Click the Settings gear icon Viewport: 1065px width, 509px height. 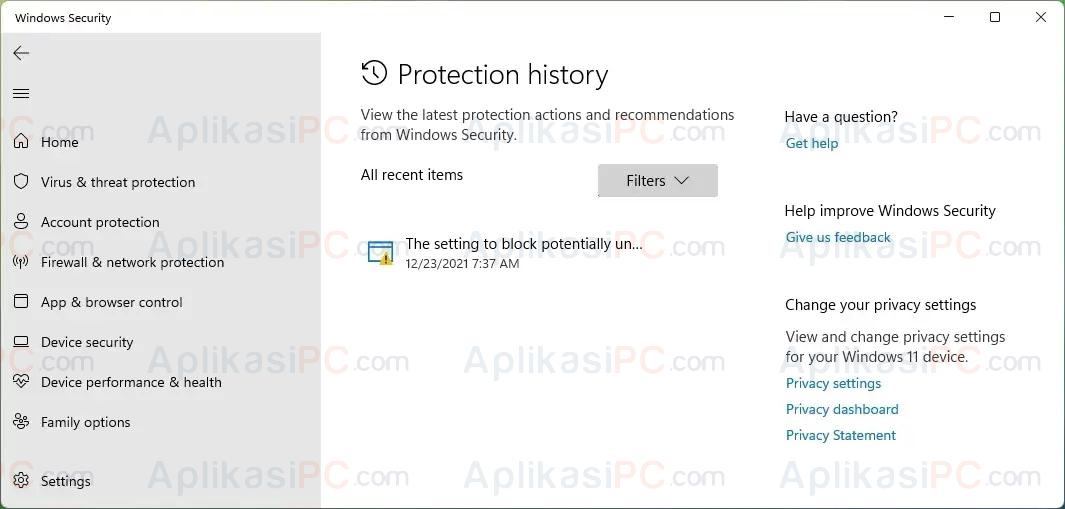(21, 480)
